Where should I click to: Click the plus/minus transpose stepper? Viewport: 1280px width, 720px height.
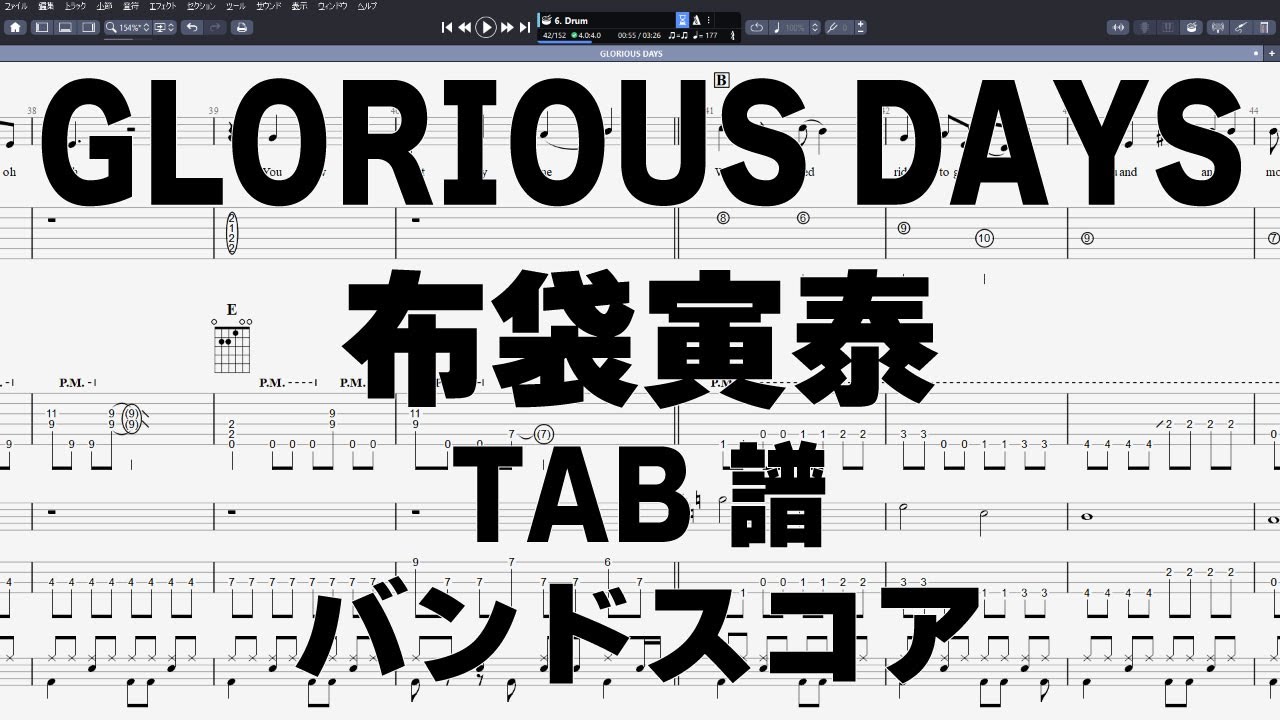(860, 27)
